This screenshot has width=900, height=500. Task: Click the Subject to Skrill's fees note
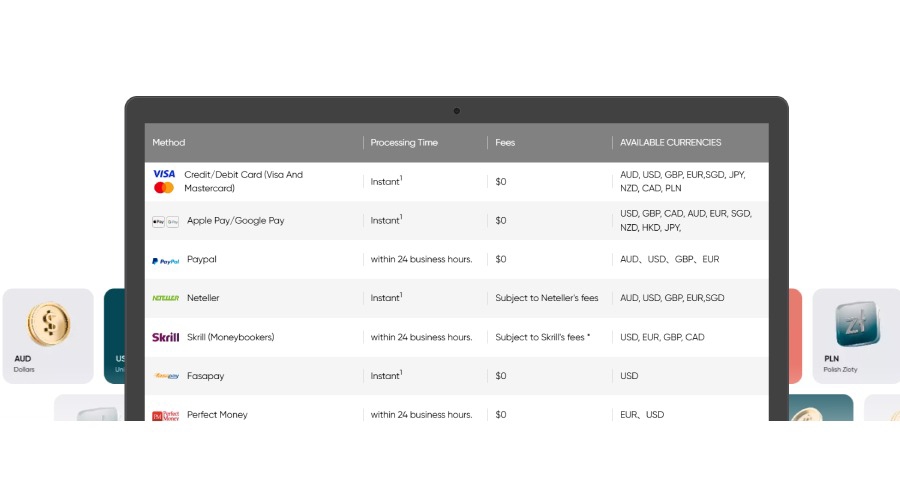[542, 337]
